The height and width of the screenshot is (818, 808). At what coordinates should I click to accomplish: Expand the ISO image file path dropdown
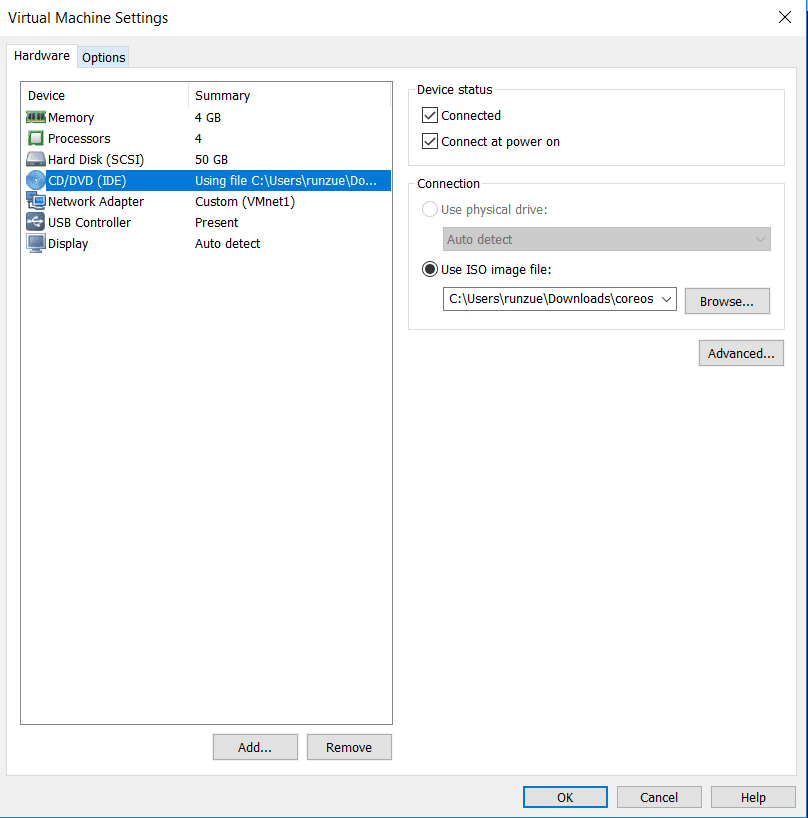click(x=666, y=299)
